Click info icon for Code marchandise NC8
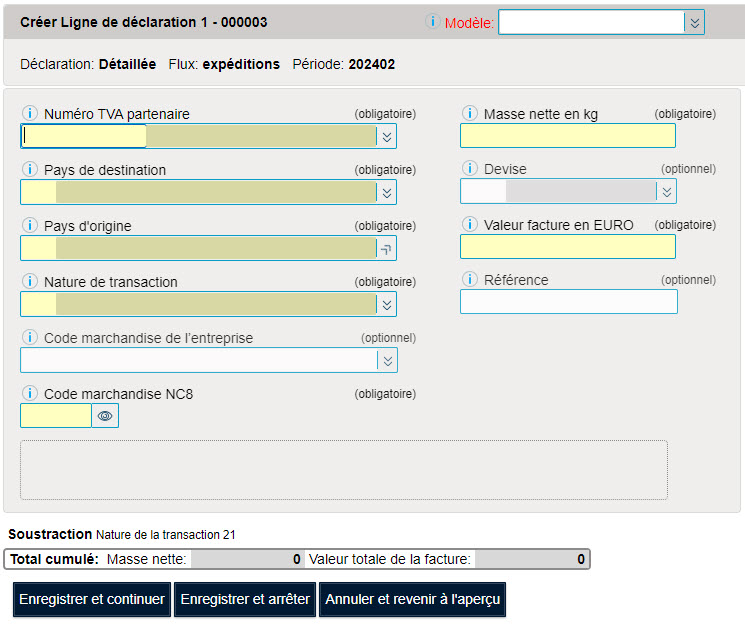This screenshot has height=625, width=745. coord(29,394)
